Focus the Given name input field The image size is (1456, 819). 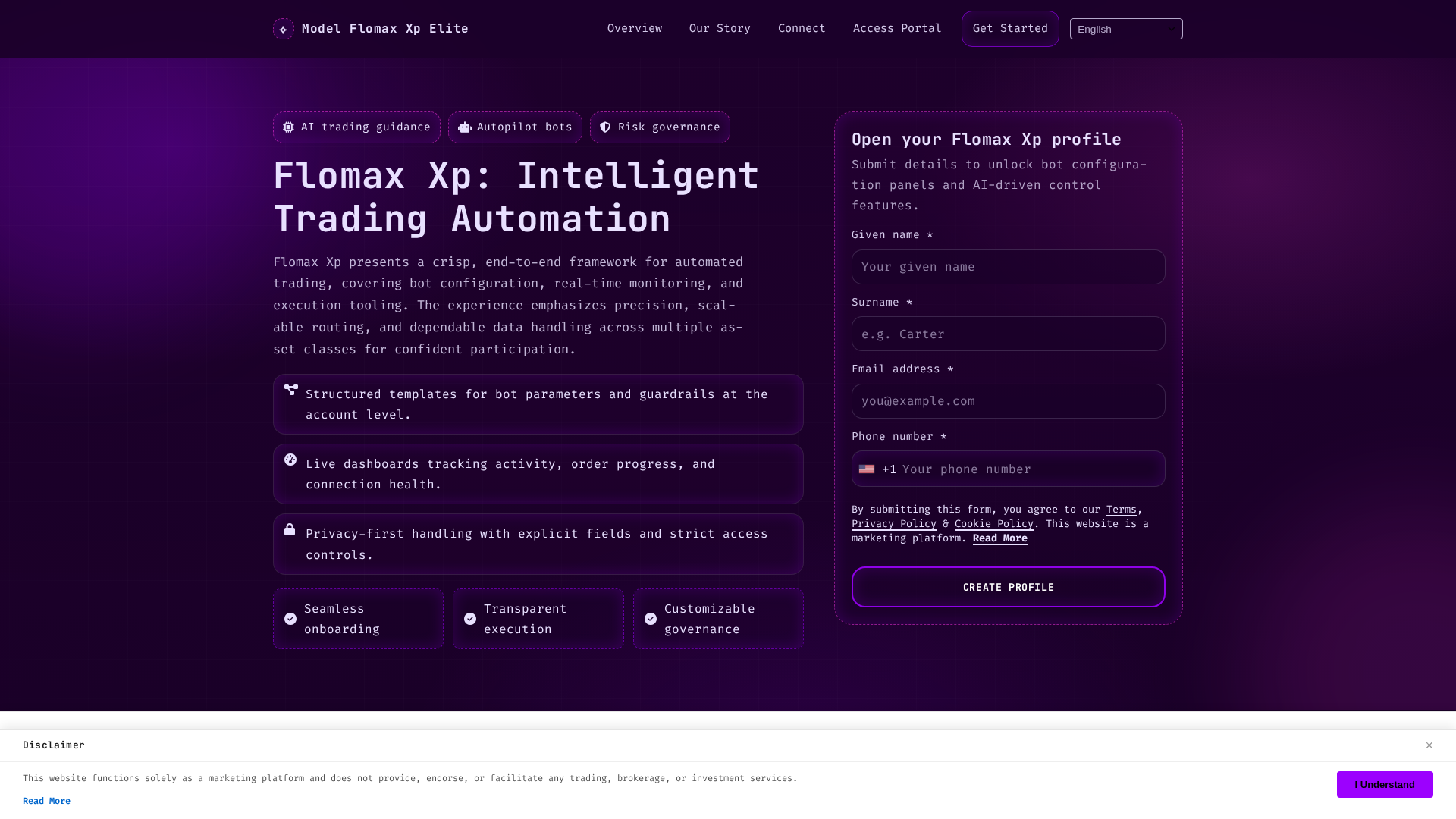coord(1009,267)
